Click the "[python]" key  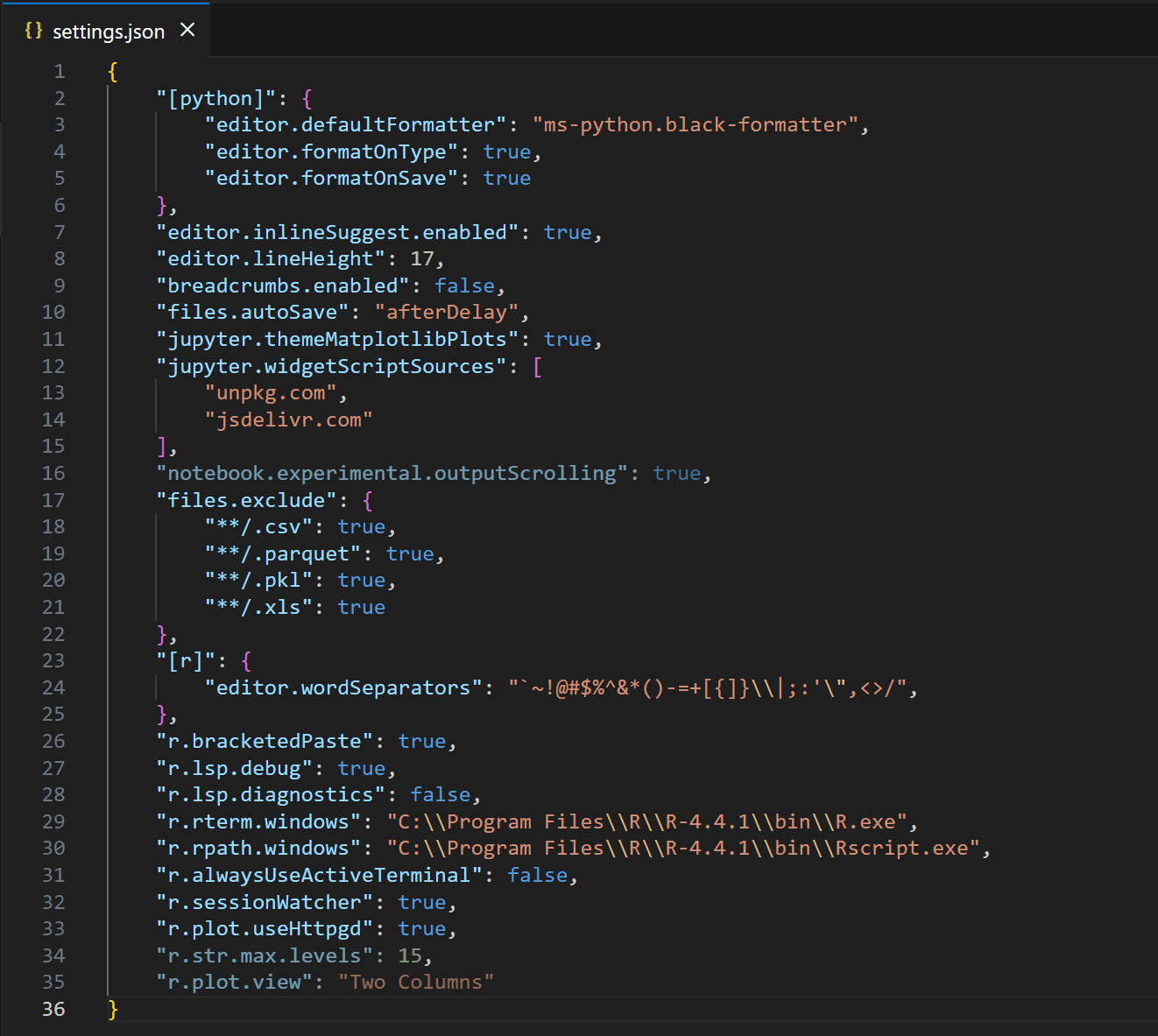(x=215, y=98)
